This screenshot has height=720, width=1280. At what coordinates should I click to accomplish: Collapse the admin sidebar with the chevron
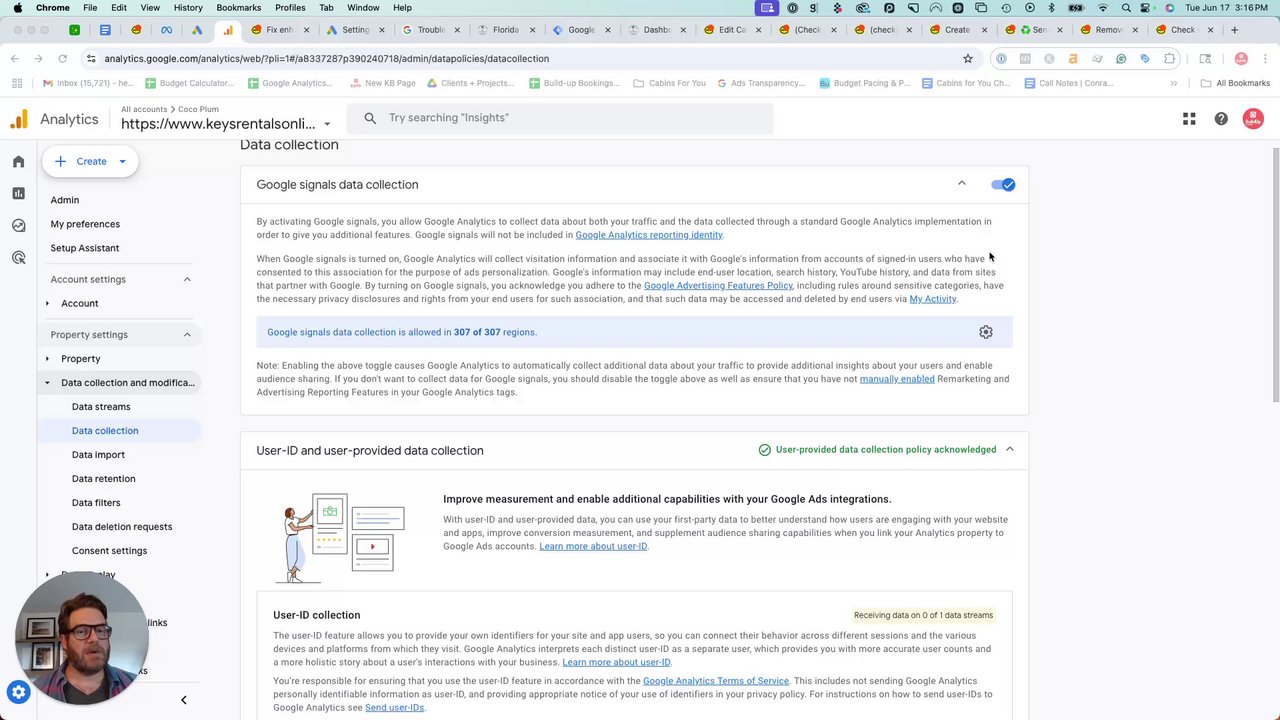click(x=183, y=700)
